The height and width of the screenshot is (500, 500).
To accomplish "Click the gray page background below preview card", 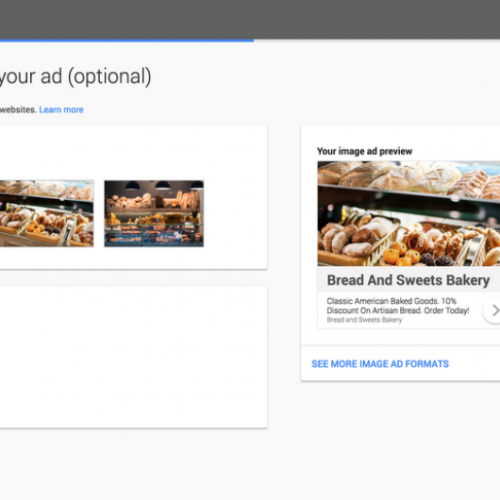I will 400,440.
